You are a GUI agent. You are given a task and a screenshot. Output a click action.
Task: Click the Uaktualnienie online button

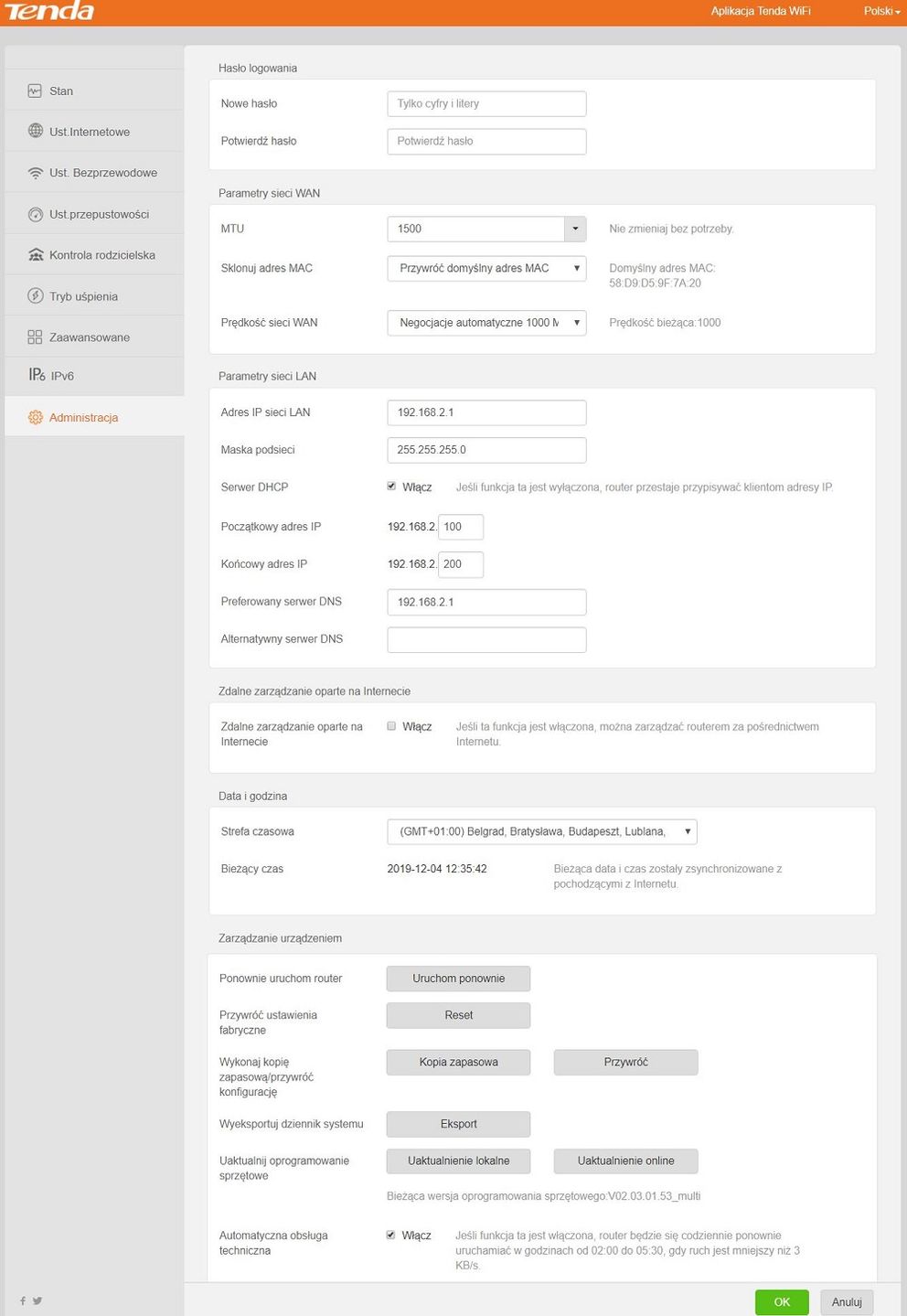pyautogui.click(x=625, y=1161)
